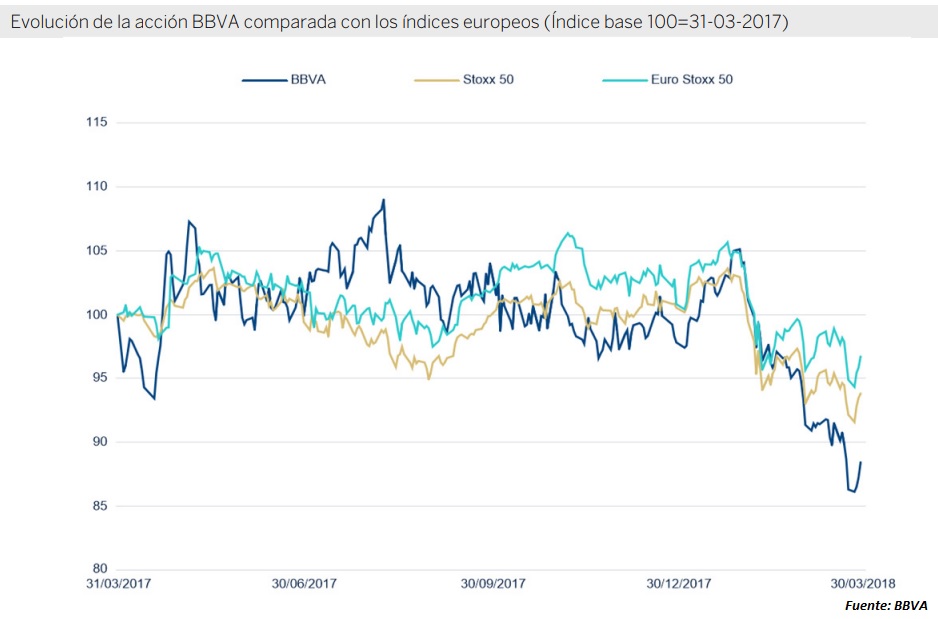Click the 'Fuente: BBVA' source note

tap(886, 605)
